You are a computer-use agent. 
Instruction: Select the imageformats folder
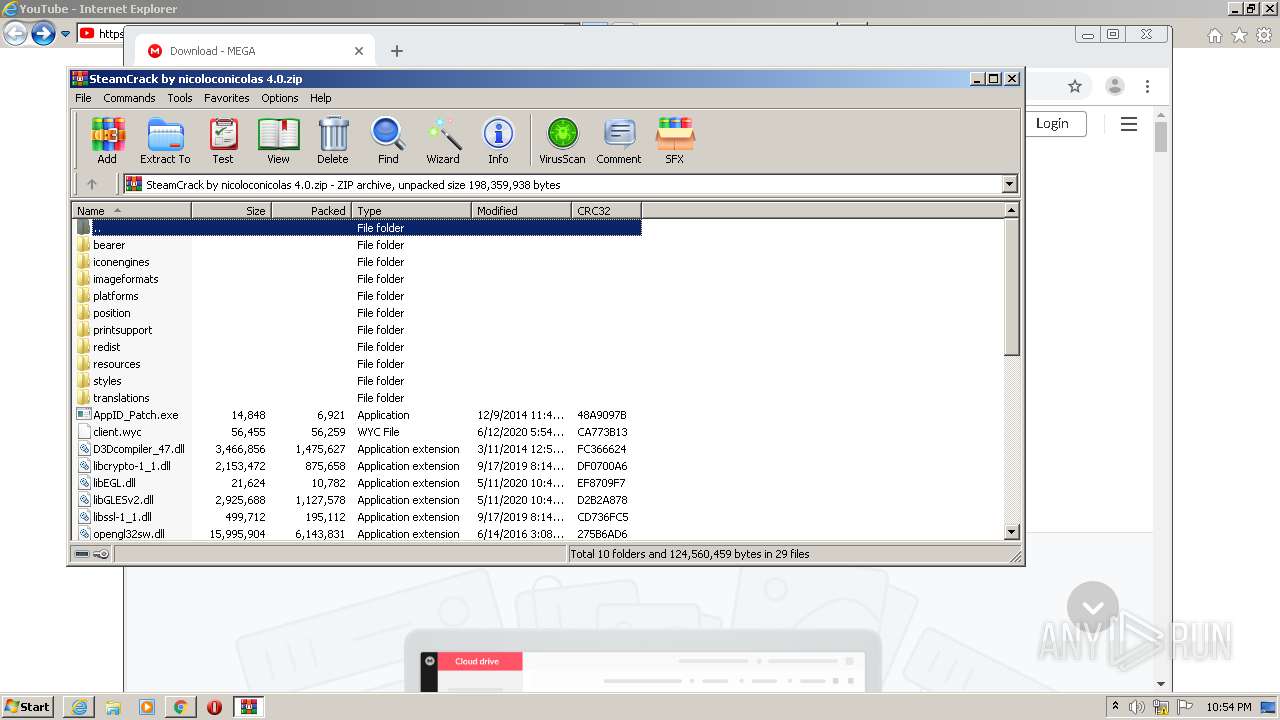(x=125, y=279)
